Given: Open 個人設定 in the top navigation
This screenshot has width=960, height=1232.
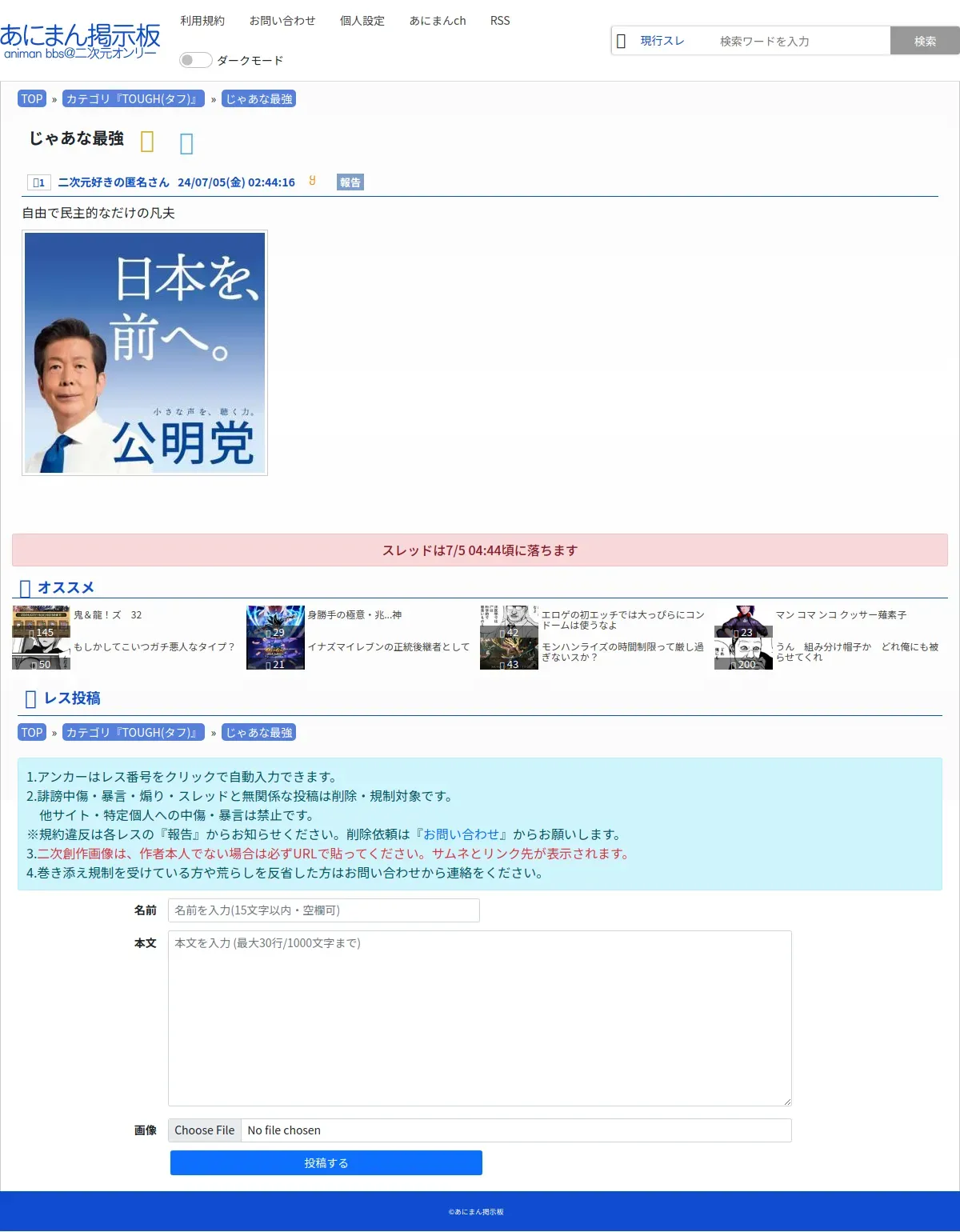Looking at the screenshot, I should click(362, 21).
